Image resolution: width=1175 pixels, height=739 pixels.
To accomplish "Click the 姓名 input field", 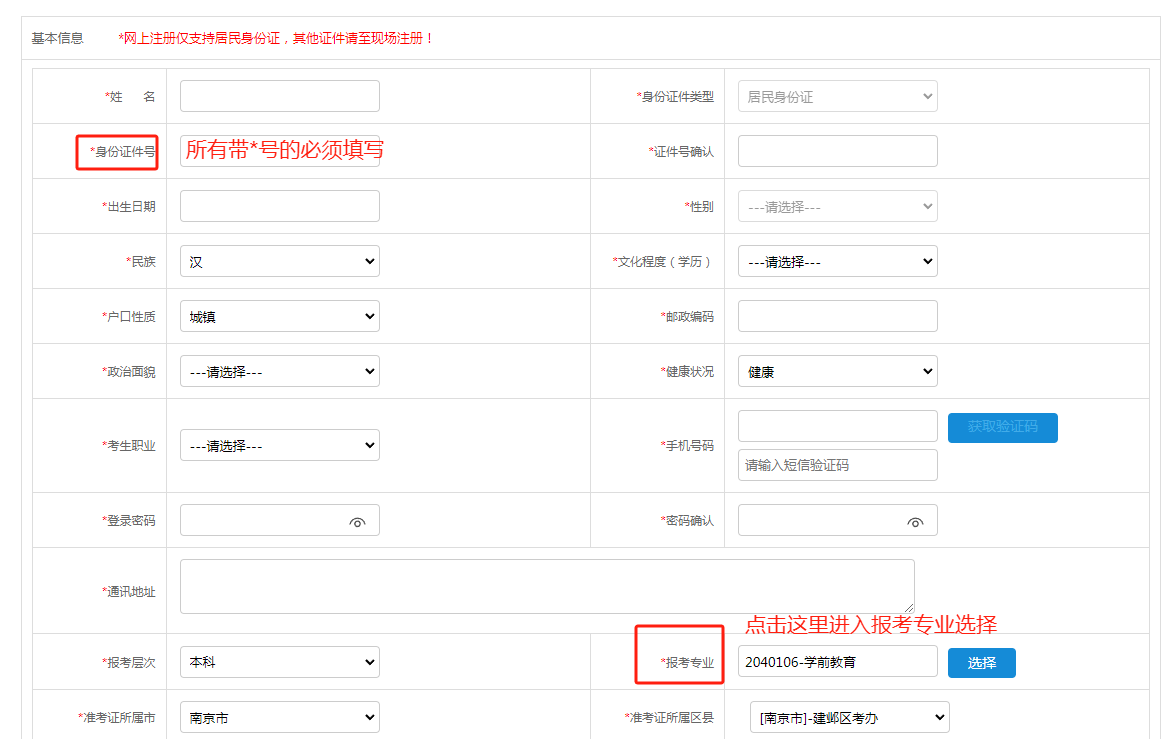I will pyautogui.click(x=279, y=96).
